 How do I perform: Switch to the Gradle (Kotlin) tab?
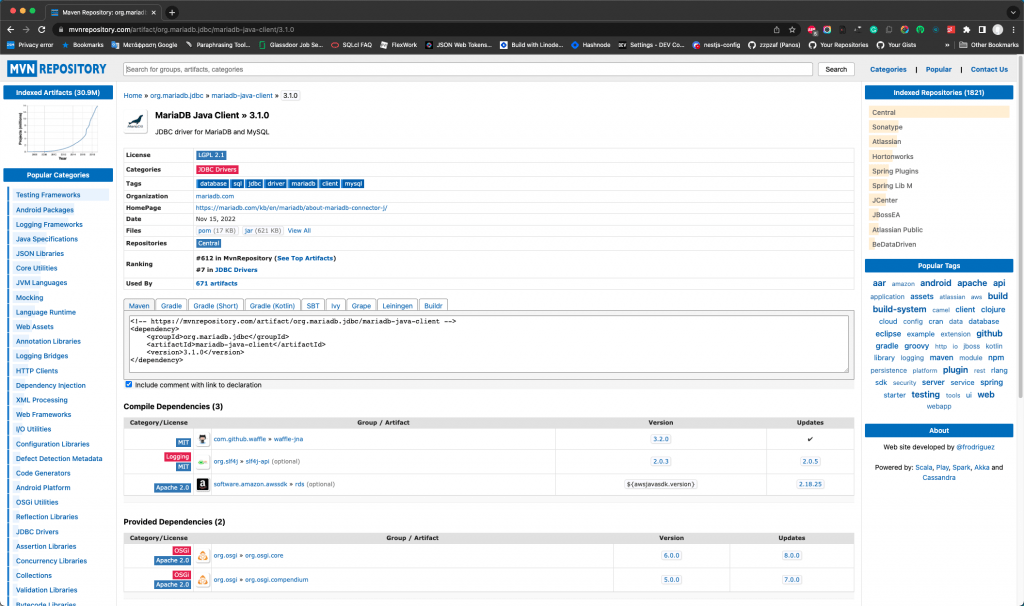[x=272, y=306]
